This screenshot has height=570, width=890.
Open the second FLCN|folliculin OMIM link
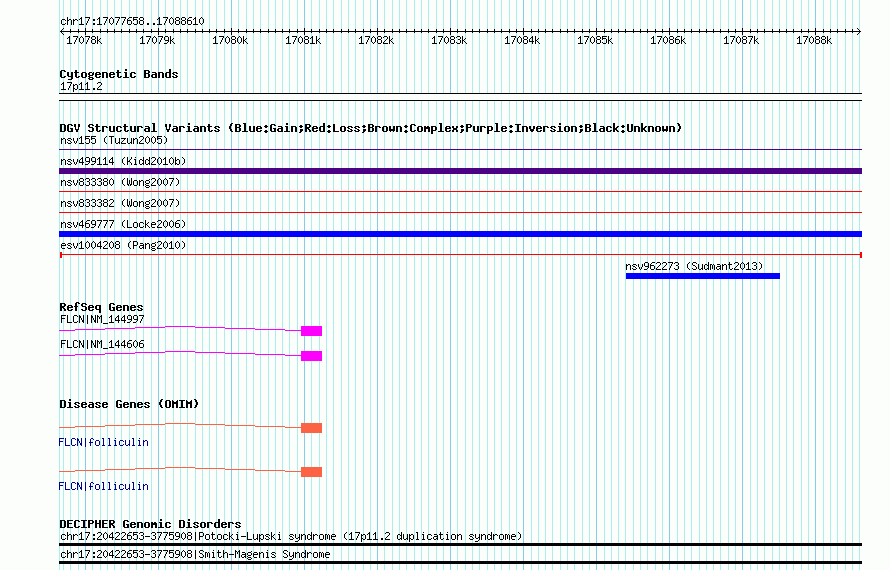pyautogui.click(x=103, y=487)
